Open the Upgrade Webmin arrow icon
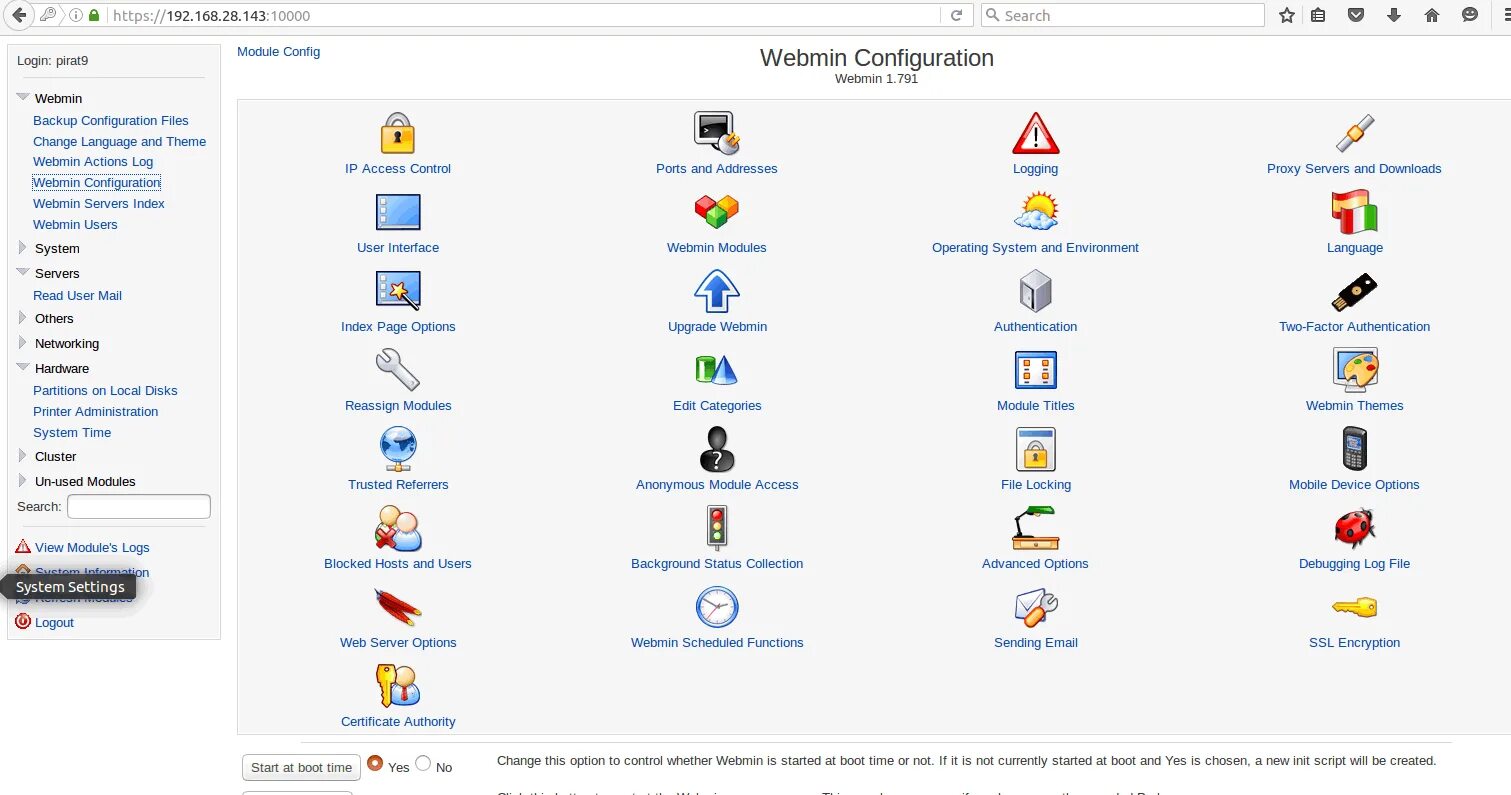1511x795 pixels. (716, 291)
